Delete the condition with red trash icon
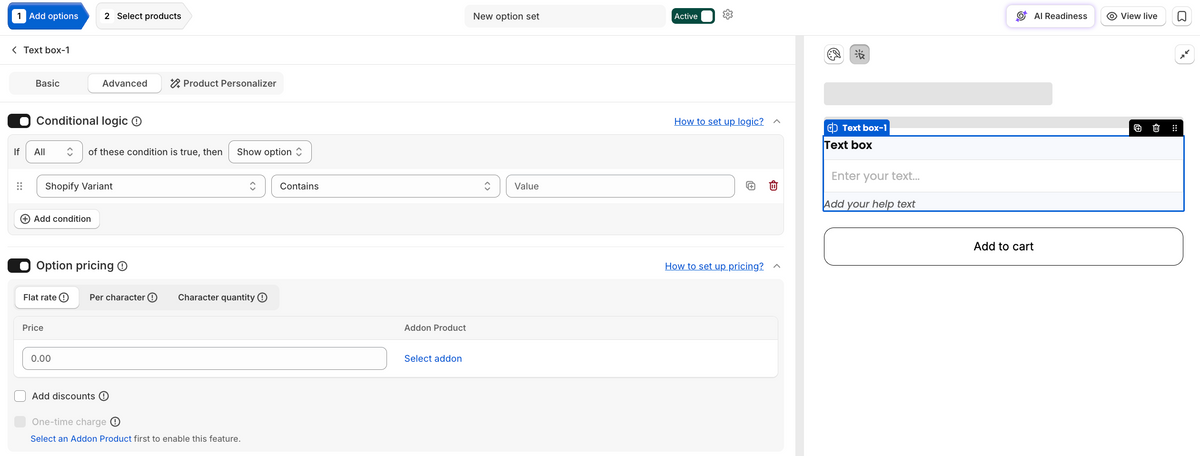The image size is (1200, 456). point(773,186)
